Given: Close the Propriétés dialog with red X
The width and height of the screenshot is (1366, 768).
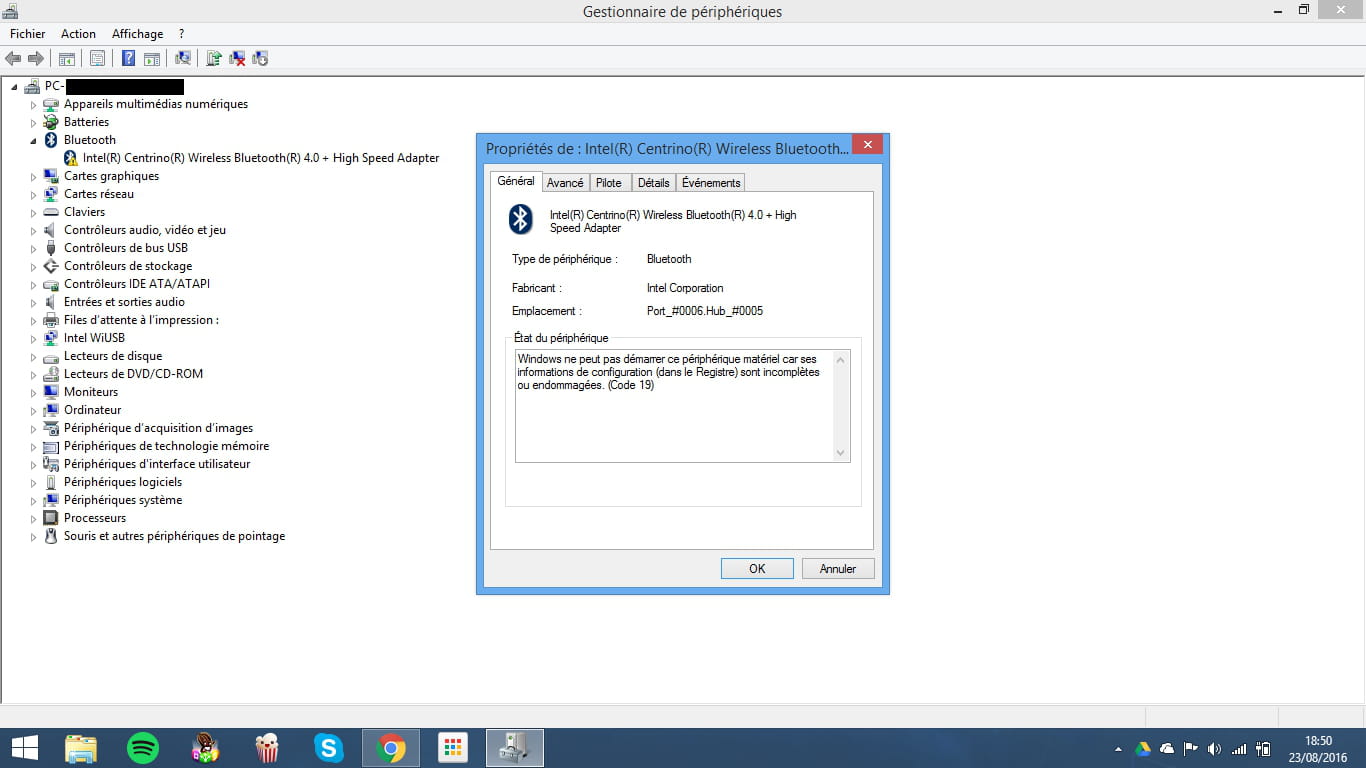Looking at the screenshot, I should 867,145.
